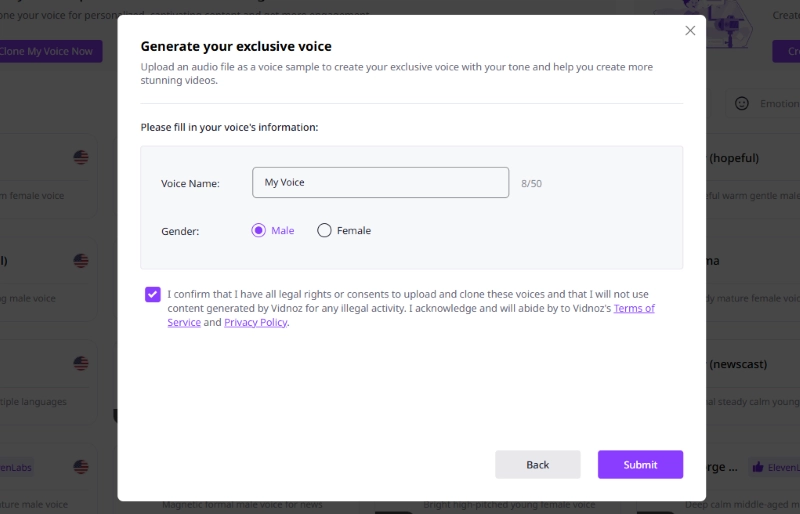Click the purple Submit button

640,464
